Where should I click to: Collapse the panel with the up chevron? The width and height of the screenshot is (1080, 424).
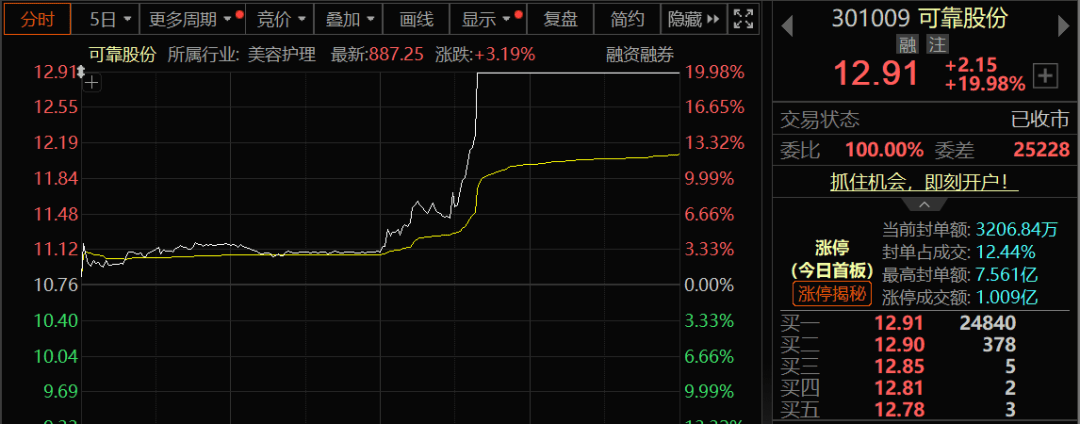pyautogui.click(x=924, y=205)
